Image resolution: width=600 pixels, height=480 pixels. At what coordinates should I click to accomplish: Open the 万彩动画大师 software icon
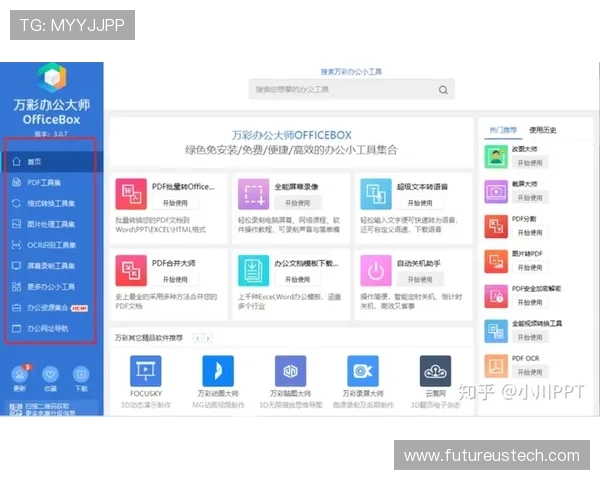[218, 371]
